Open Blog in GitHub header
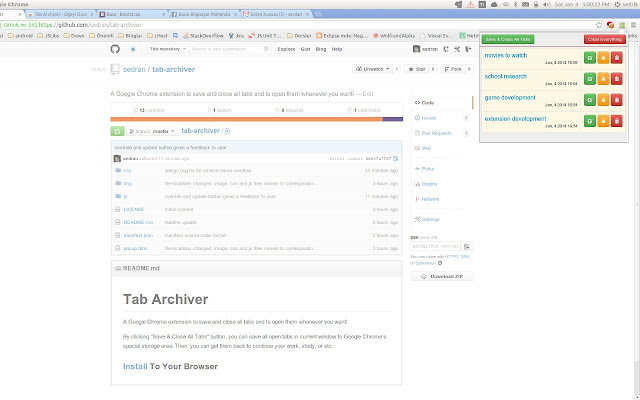The height and width of the screenshot is (400, 640). [x=321, y=49]
